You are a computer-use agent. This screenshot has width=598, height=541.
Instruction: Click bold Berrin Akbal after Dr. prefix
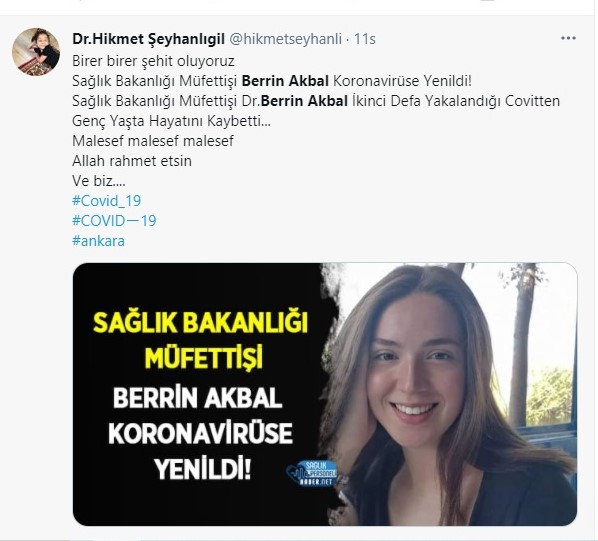[304, 101]
